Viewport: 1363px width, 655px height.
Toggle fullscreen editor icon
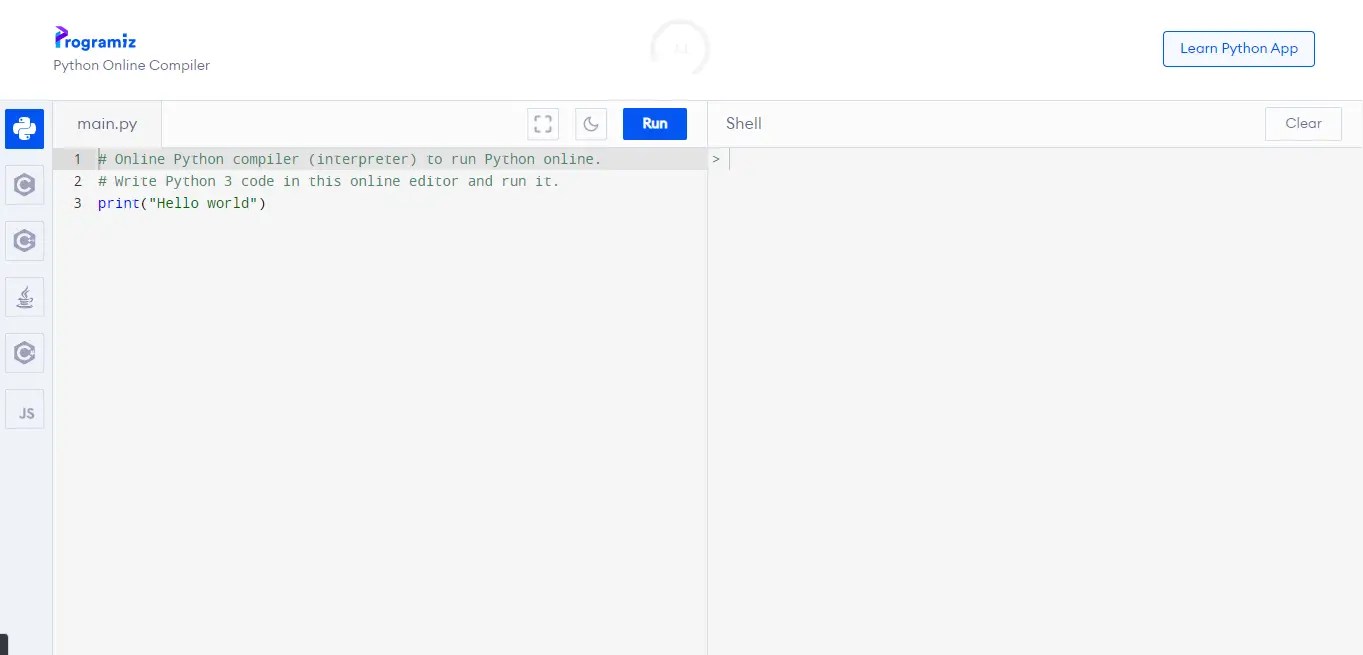click(543, 124)
